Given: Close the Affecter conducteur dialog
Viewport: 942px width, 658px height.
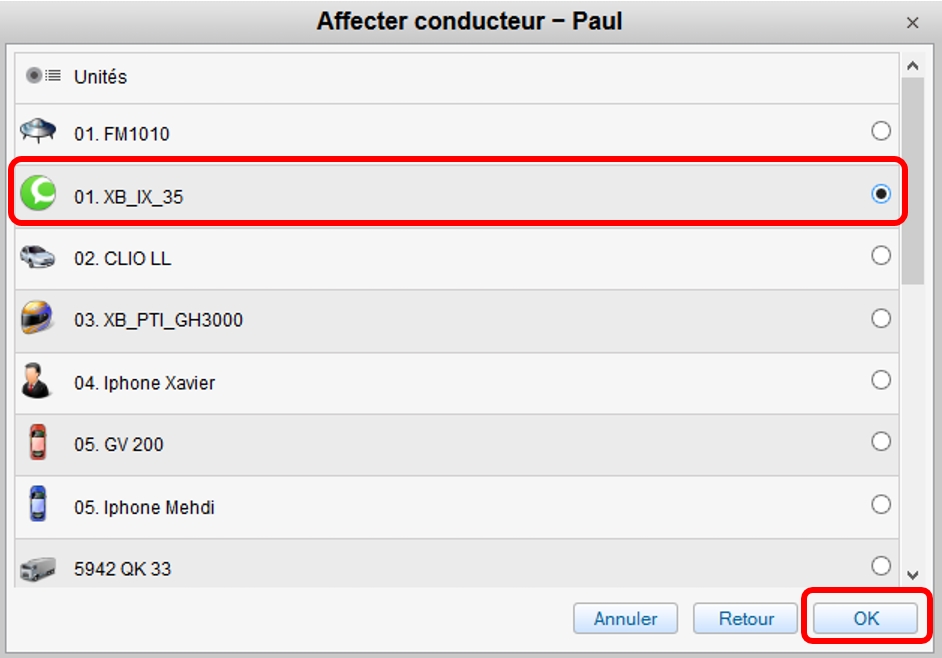Looking at the screenshot, I should (x=913, y=23).
